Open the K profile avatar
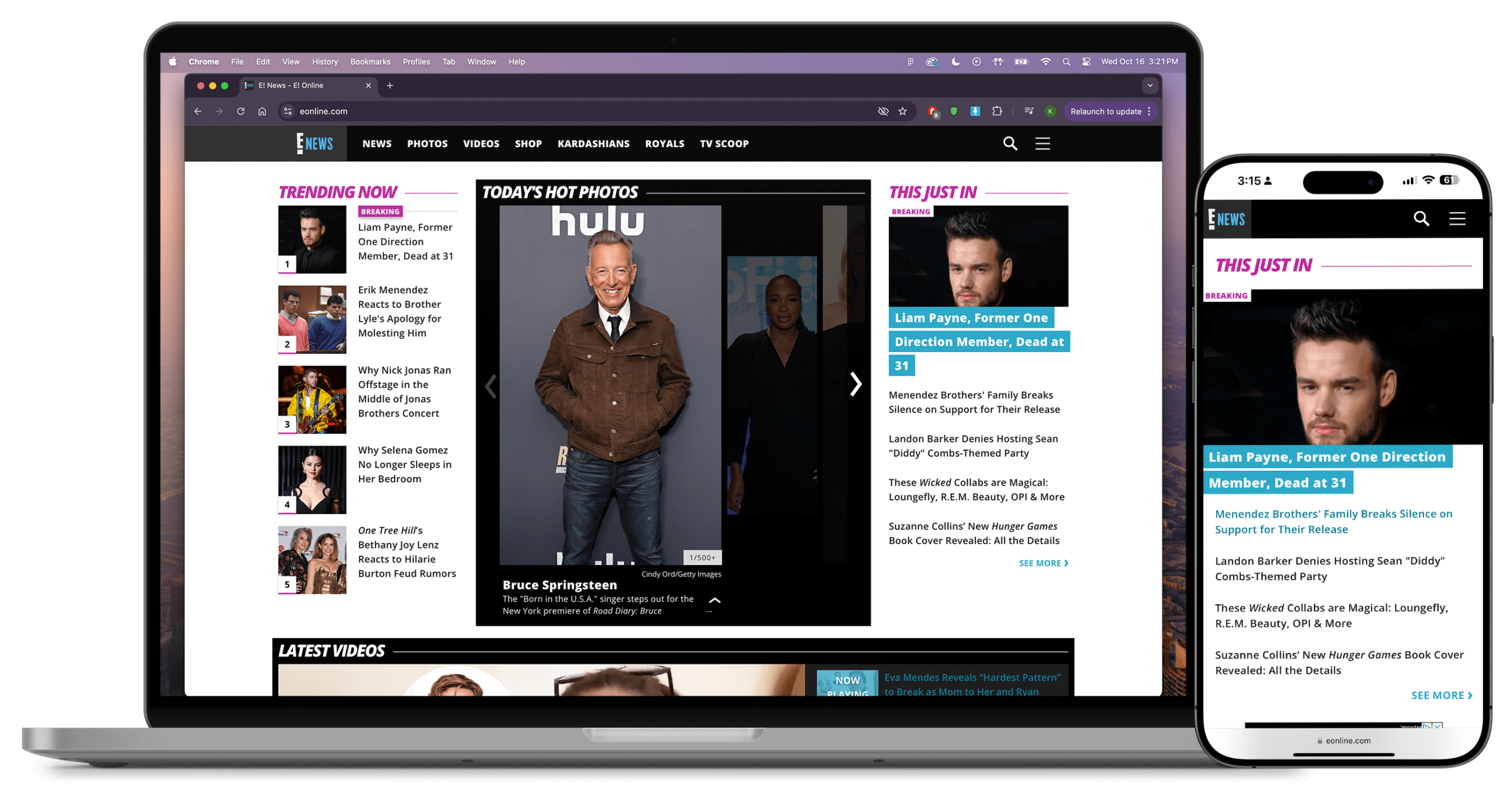Viewport: 1512px width, 793px height. click(1050, 111)
